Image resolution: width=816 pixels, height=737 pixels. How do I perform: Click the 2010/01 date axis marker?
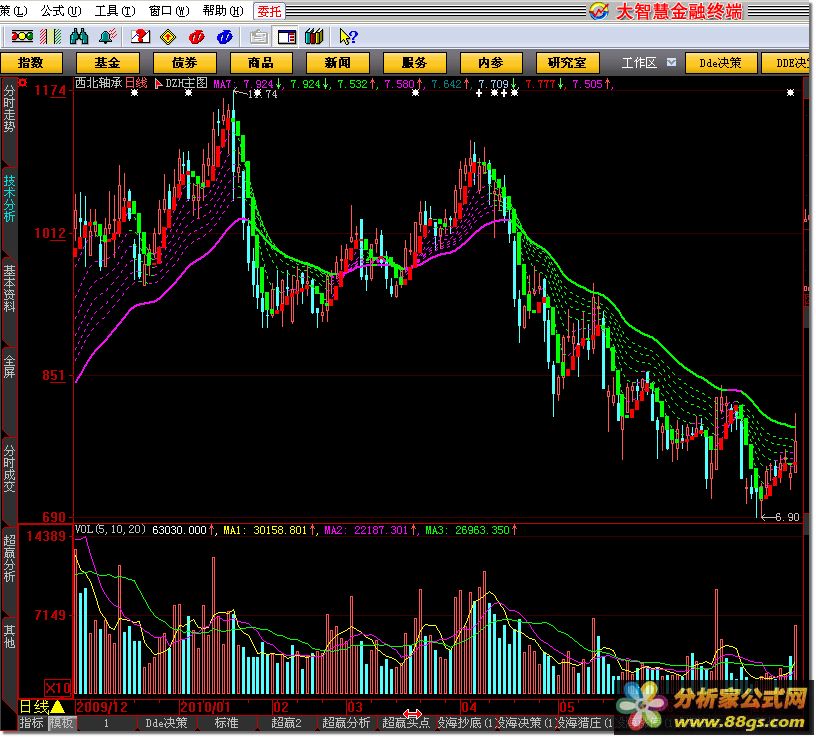click(x=205, y=707)
